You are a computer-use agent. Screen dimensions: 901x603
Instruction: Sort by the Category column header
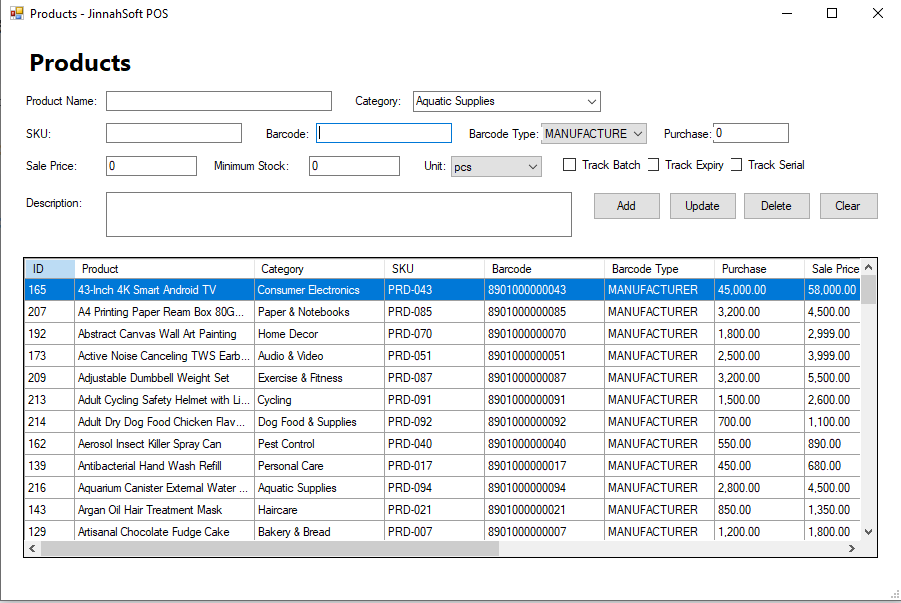[319, 269]
